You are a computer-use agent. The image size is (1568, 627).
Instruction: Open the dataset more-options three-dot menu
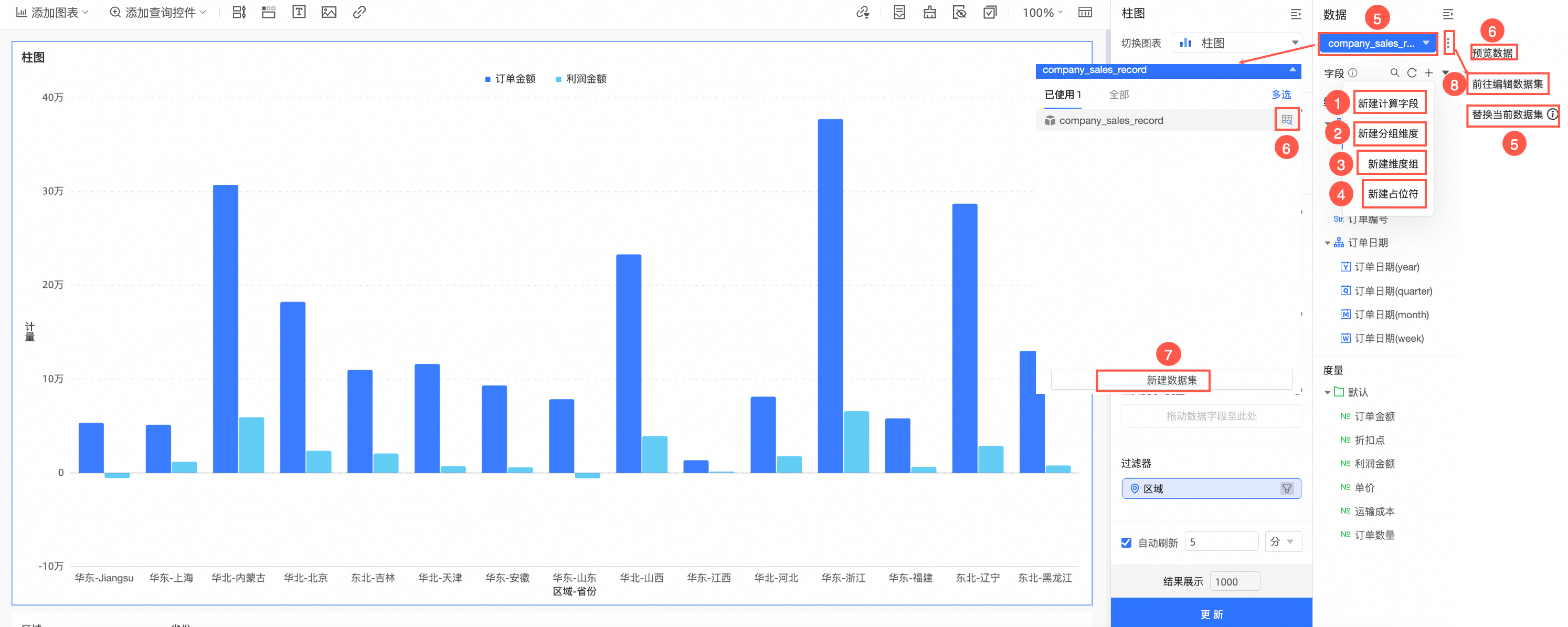(x=1448, y=43)
